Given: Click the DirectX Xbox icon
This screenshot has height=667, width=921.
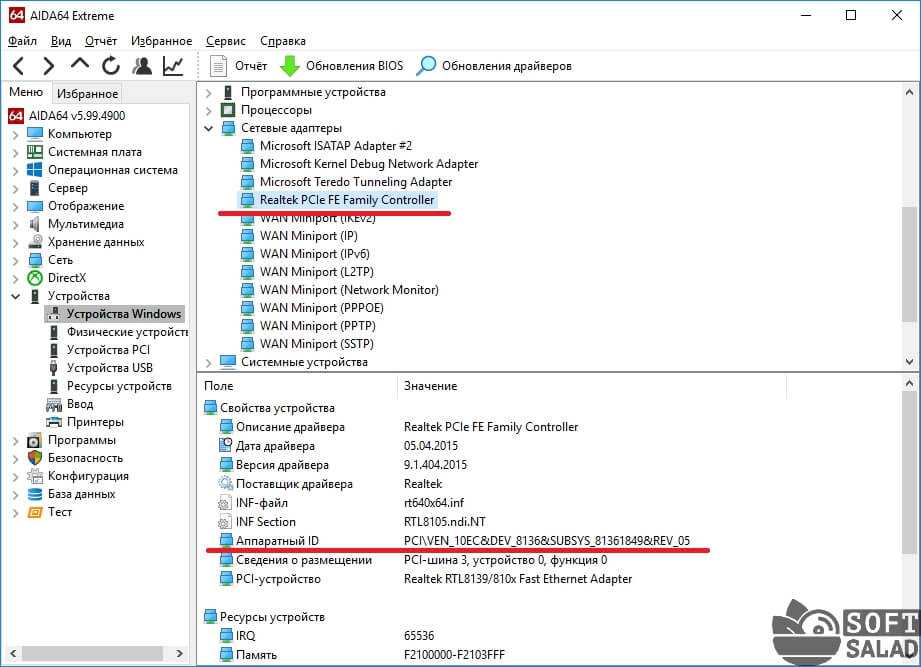Looking at the screenshot, I should pos(35,278).
